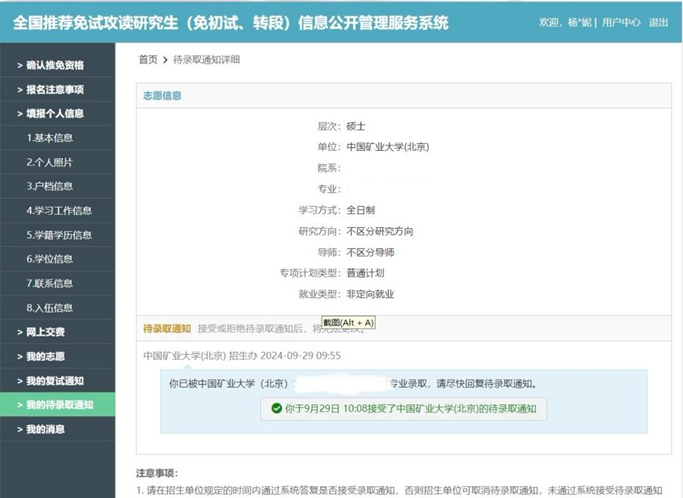This screenshot has height=498, width=683.
Task: Click 普通计划 value
Action: point(365,273)
